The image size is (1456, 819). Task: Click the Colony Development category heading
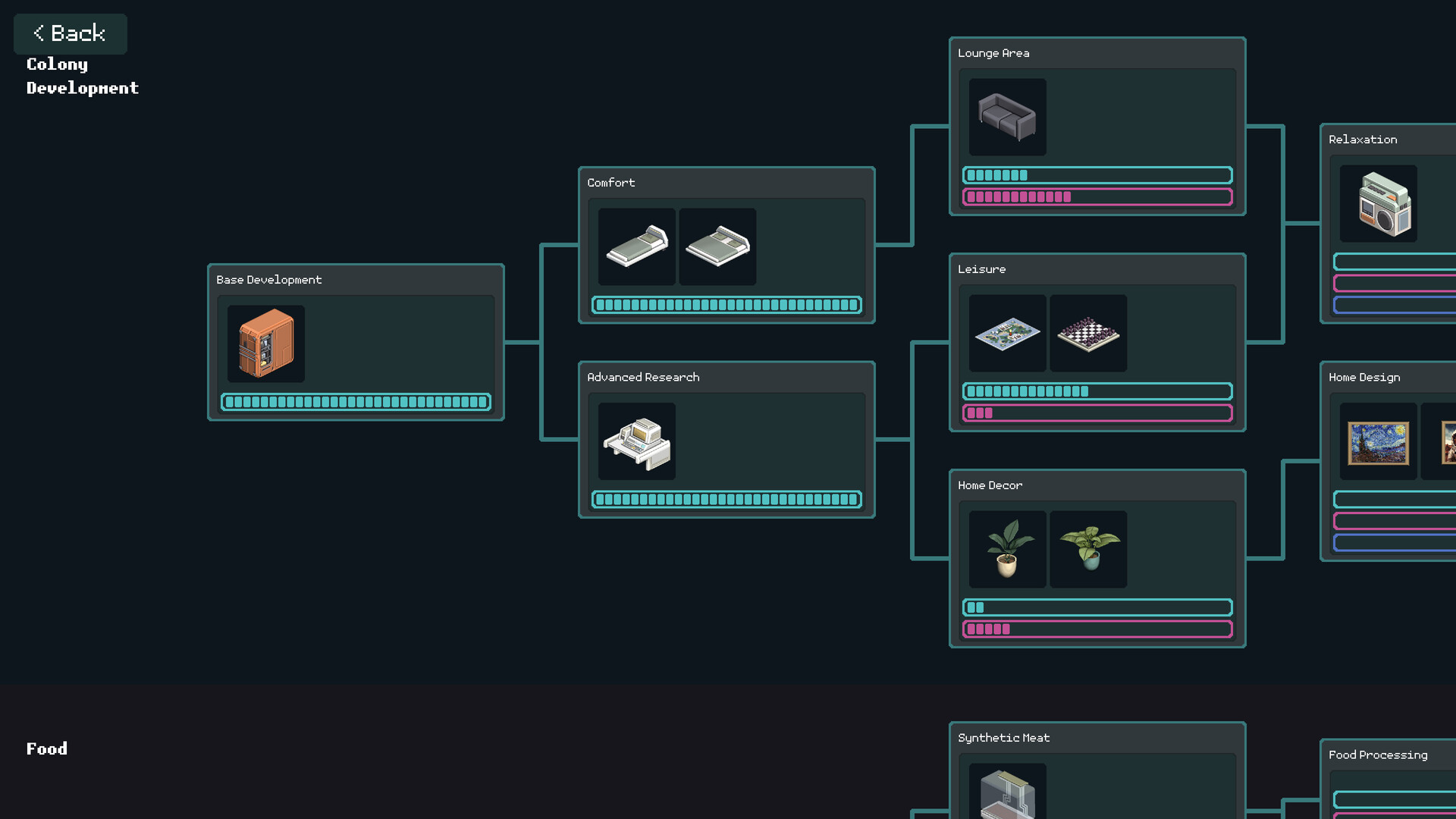coord(82,76)
